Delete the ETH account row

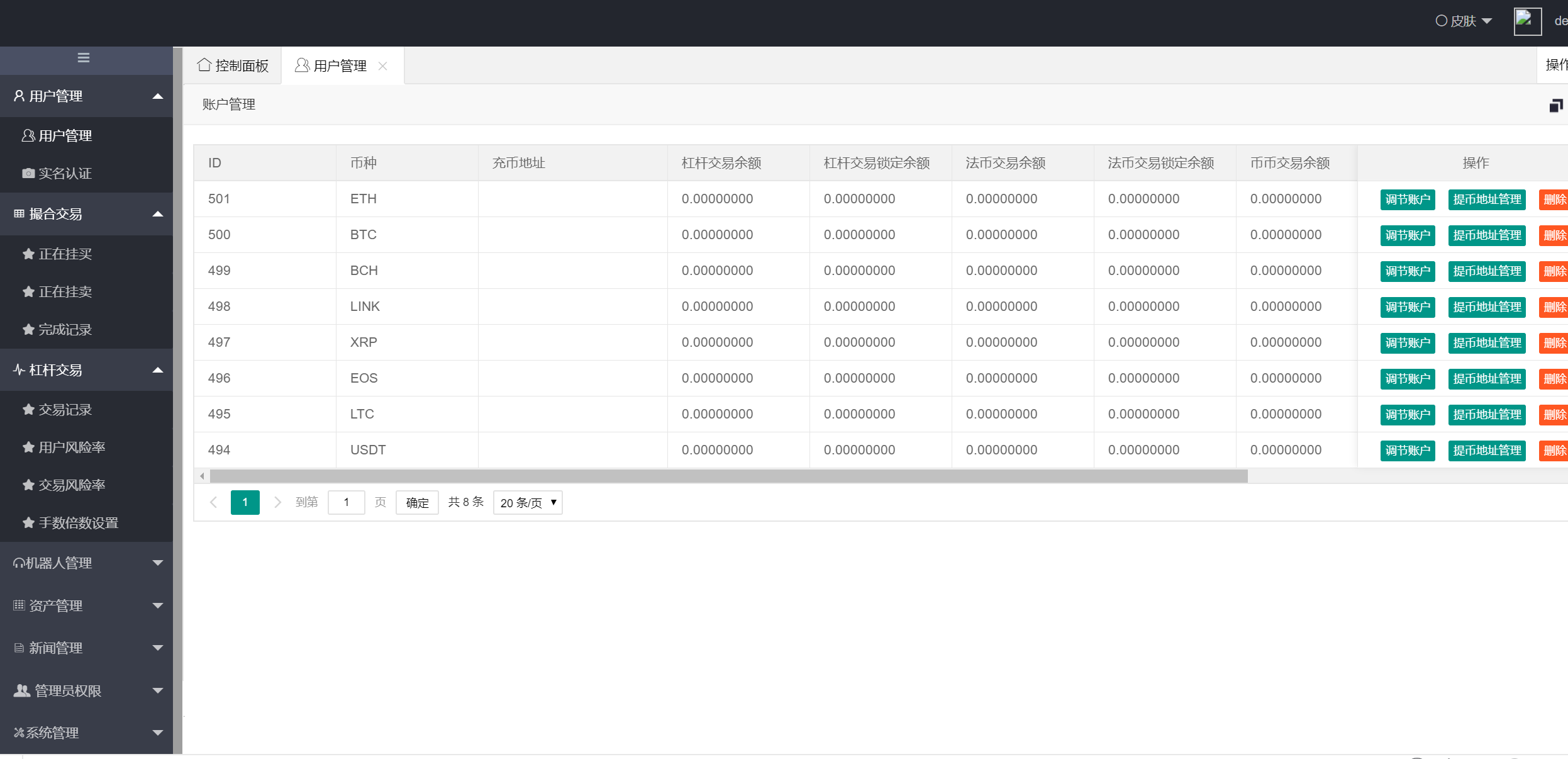tap(1554, 200)
